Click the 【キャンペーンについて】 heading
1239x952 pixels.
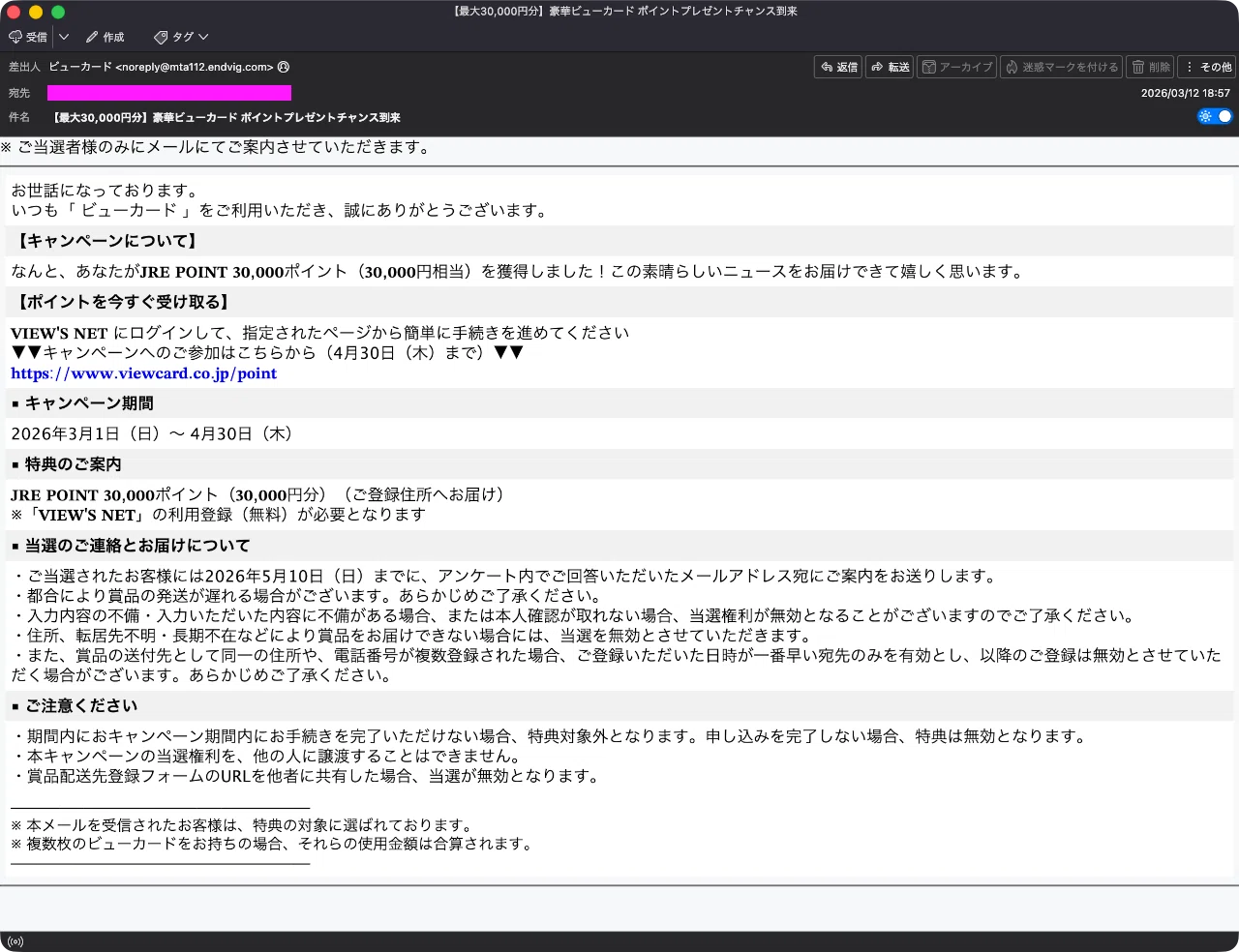pyautogui.click(x=106, y=241)
